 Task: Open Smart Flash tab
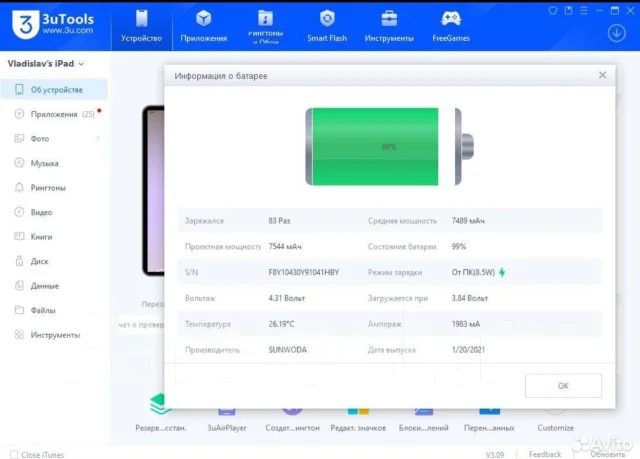[327, 27]
